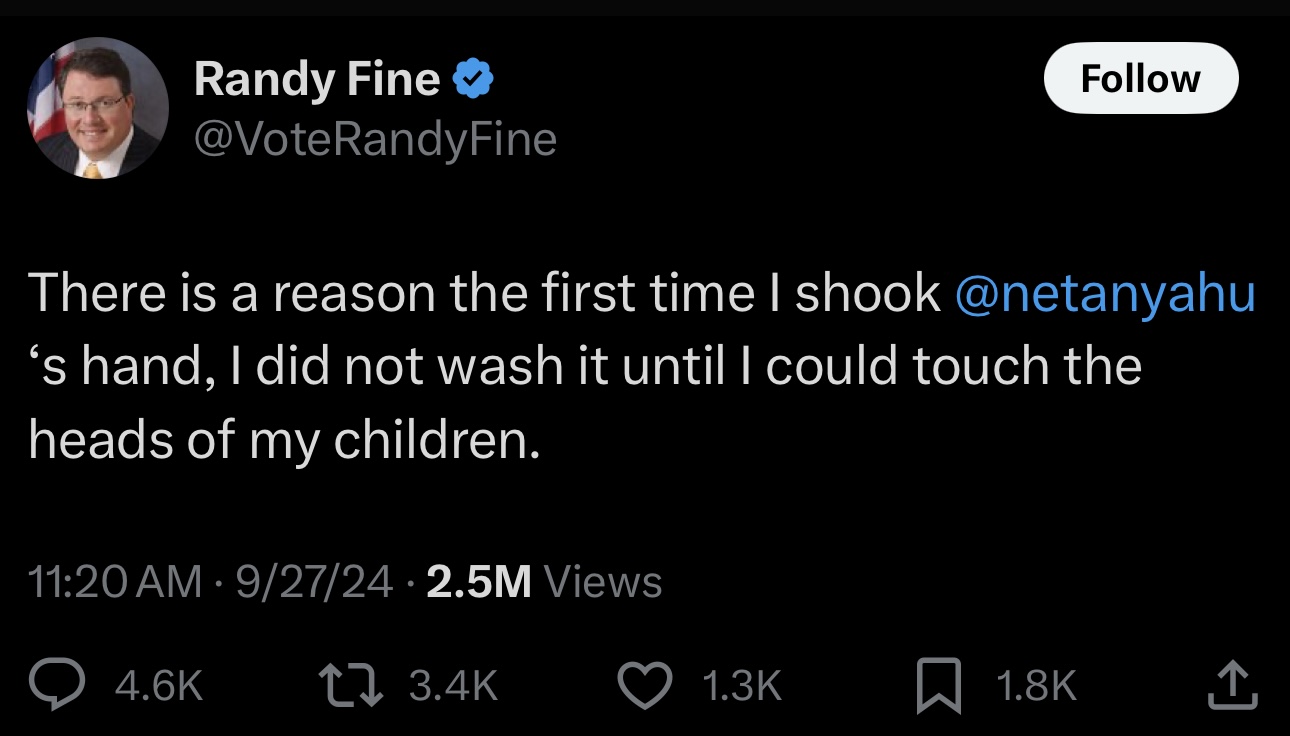
Task: Open the @netanyahu mention link
Action: [1105, 293]
